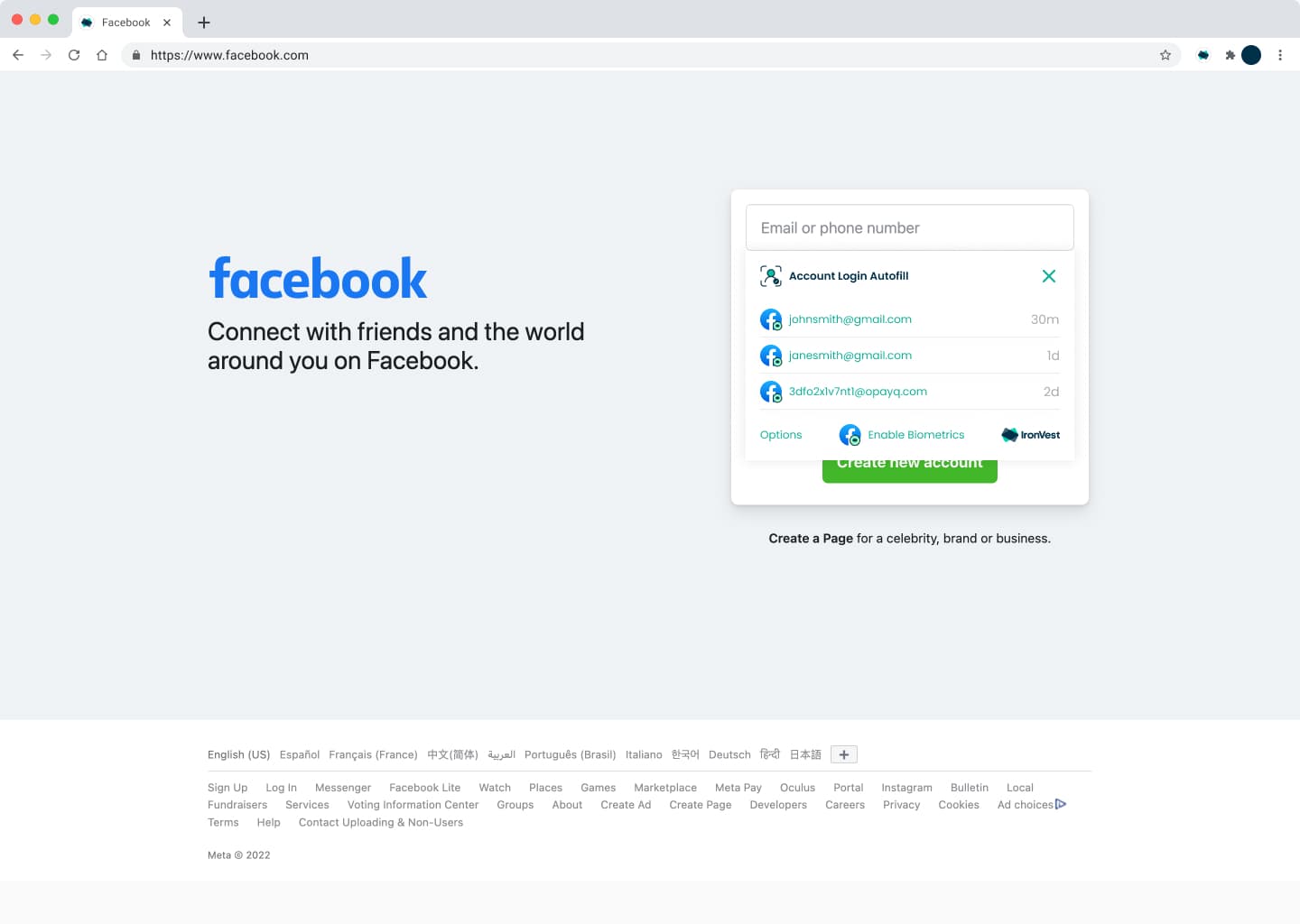Screen dimensions: 1300x924
Task: Open the Help footer link
Action: point(269,822)
